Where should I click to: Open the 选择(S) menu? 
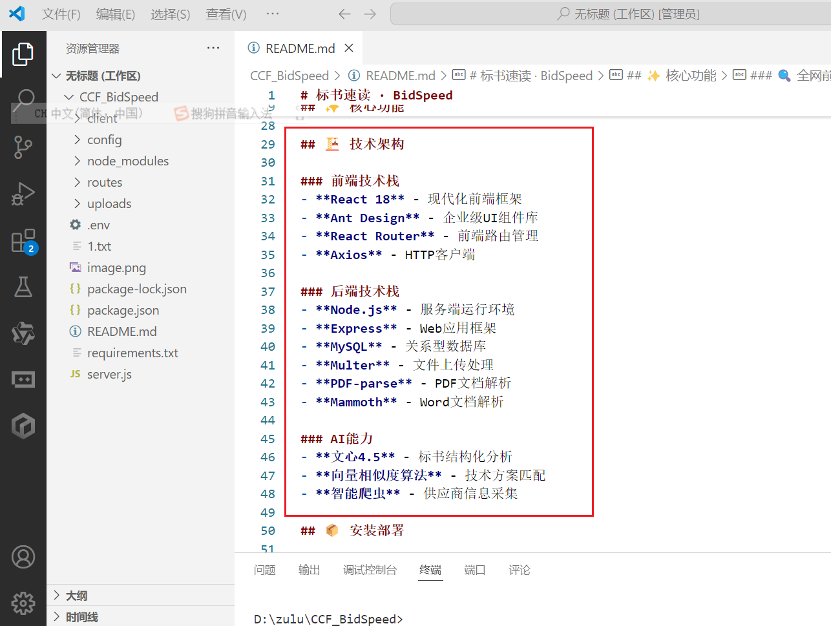pyautogui.click(x=170, y=14)
